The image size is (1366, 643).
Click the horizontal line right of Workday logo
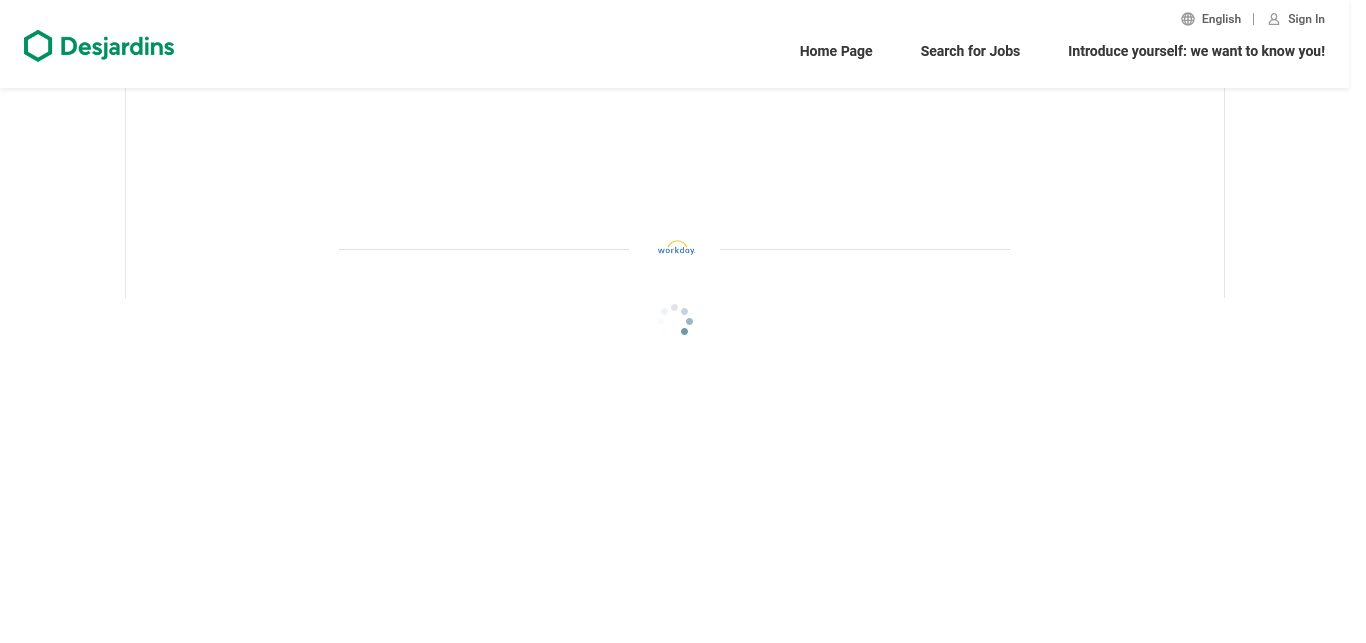pos(865,249)
